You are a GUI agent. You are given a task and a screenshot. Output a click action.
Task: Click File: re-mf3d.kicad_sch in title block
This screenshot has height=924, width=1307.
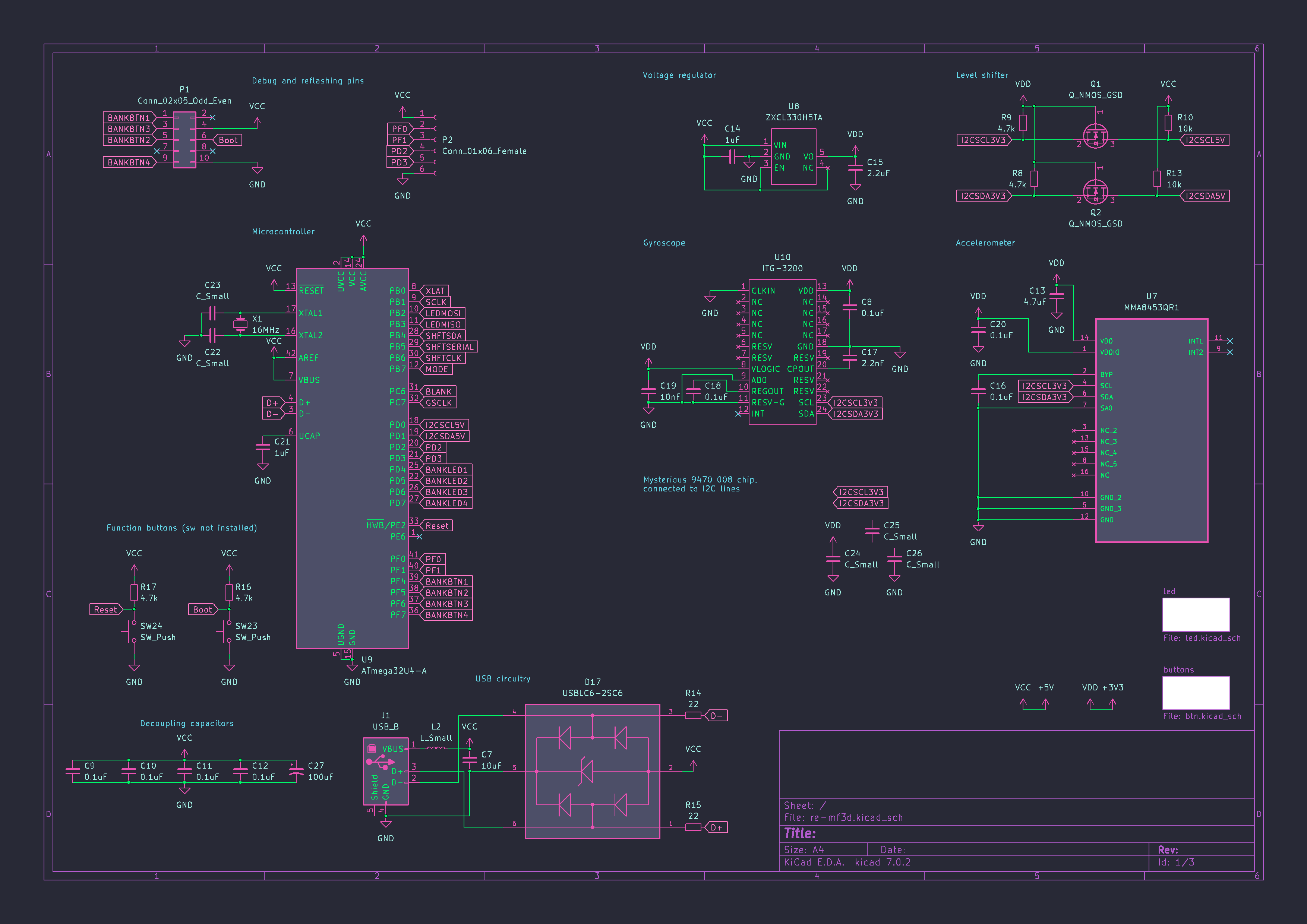843,817
